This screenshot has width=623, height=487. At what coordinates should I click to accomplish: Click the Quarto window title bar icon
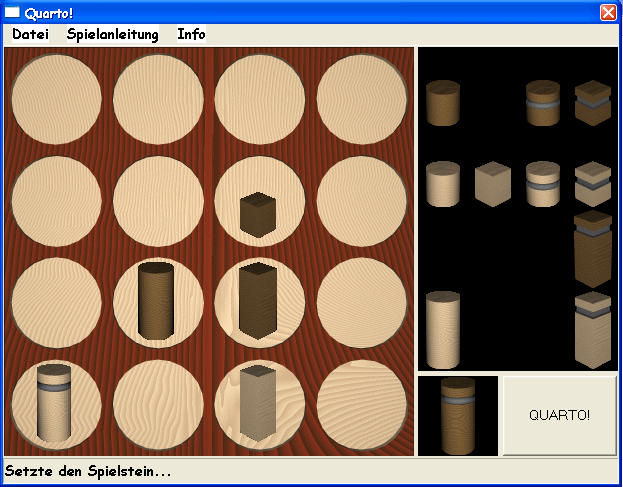[12, 12]
